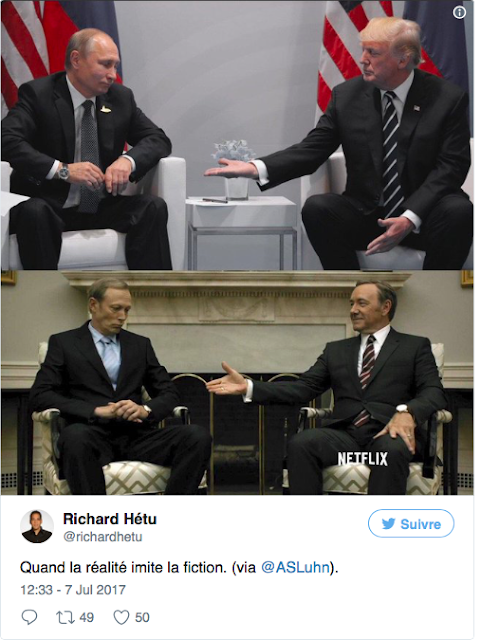Image resolution: width=481 pixels, height=640 pixels.
Task: Click the retweet count 49
Action: point(87,617)
